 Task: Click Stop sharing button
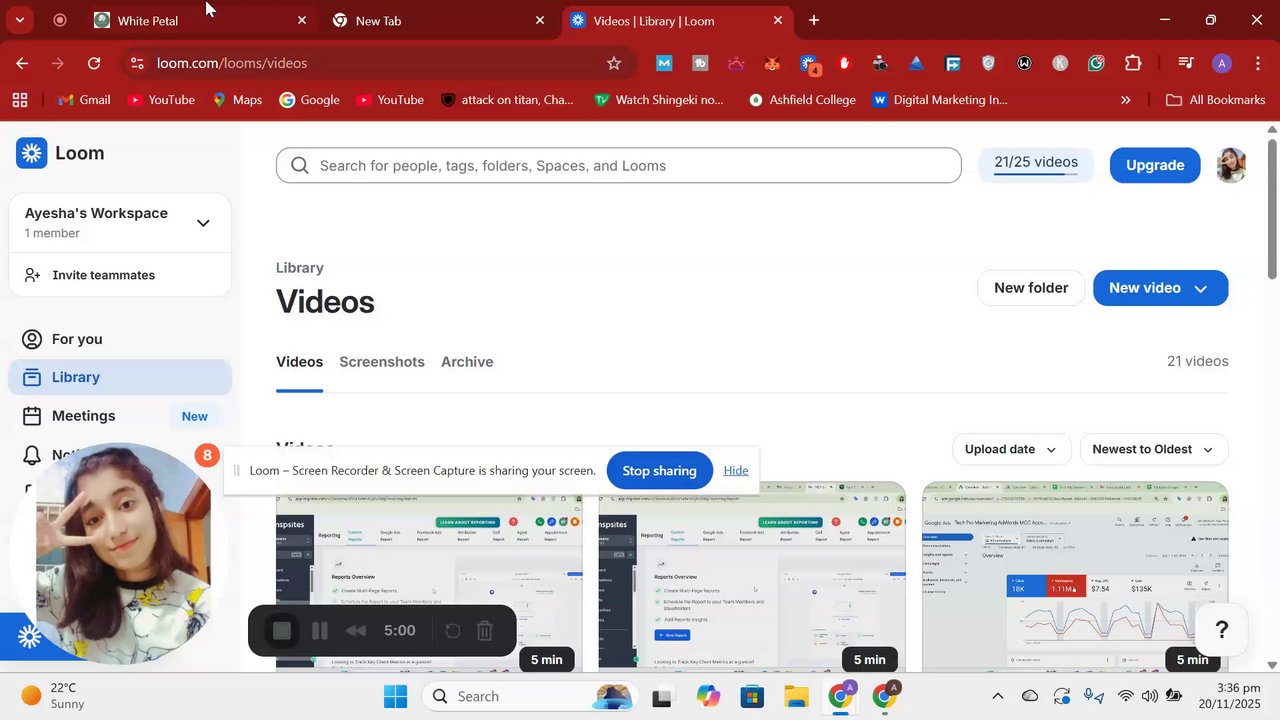[x=659, y=471]
